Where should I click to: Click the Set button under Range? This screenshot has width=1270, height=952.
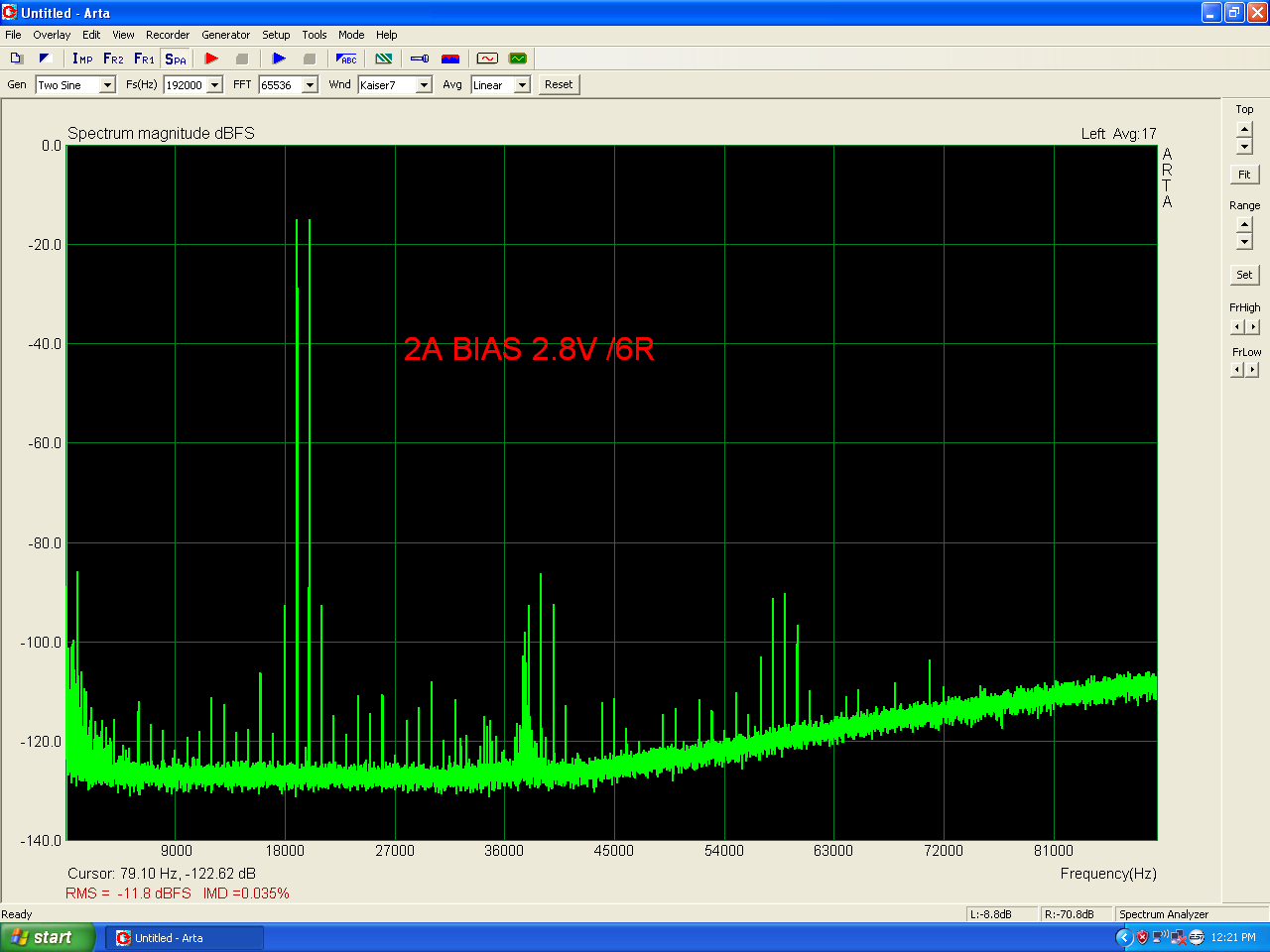click(1244, 275)
